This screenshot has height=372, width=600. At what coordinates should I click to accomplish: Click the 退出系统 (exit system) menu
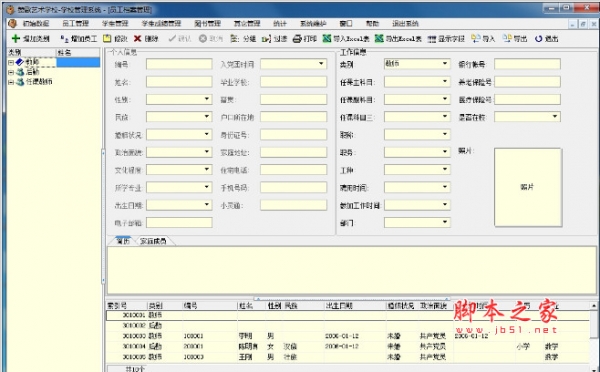[x=405, y=23]
